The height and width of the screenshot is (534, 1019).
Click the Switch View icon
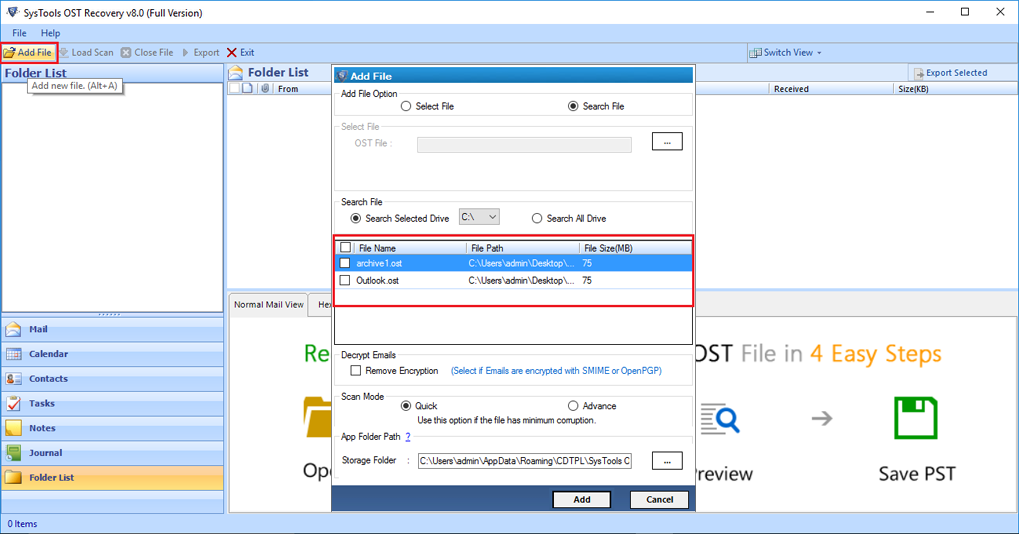755,53
